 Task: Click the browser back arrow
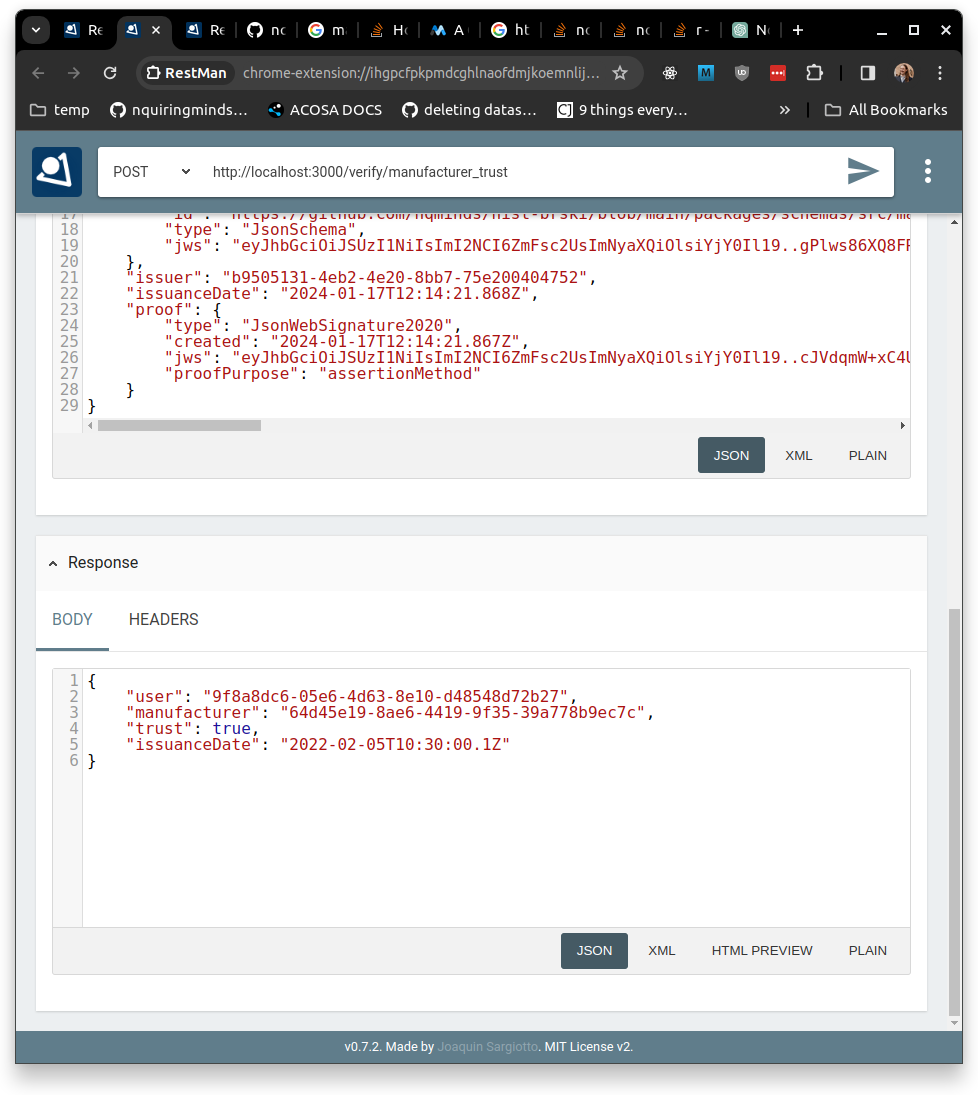[38, 73]
